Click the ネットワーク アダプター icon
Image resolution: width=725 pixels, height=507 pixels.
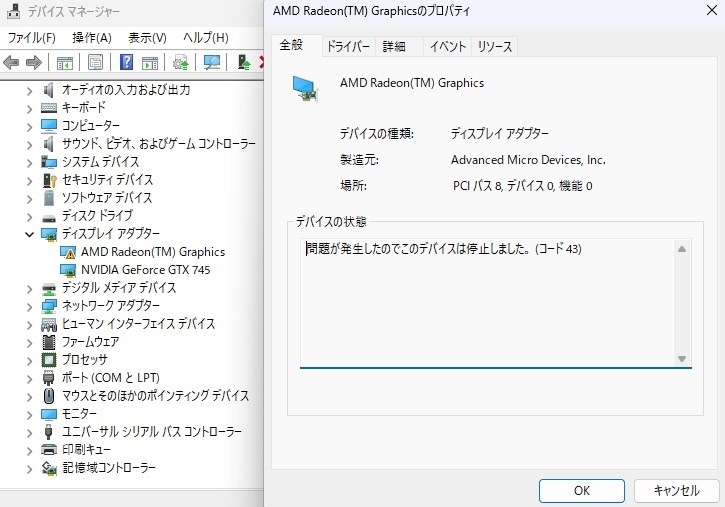[x=49, y=306]
